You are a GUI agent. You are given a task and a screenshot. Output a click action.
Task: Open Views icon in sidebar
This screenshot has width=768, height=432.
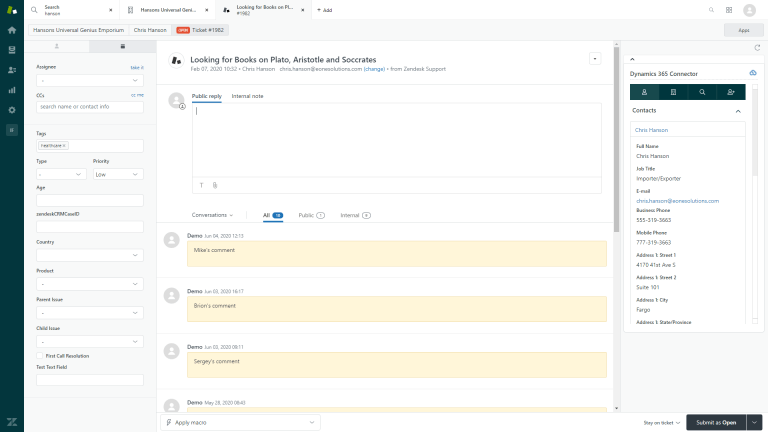pyautogui.click(x=12, y=50)
